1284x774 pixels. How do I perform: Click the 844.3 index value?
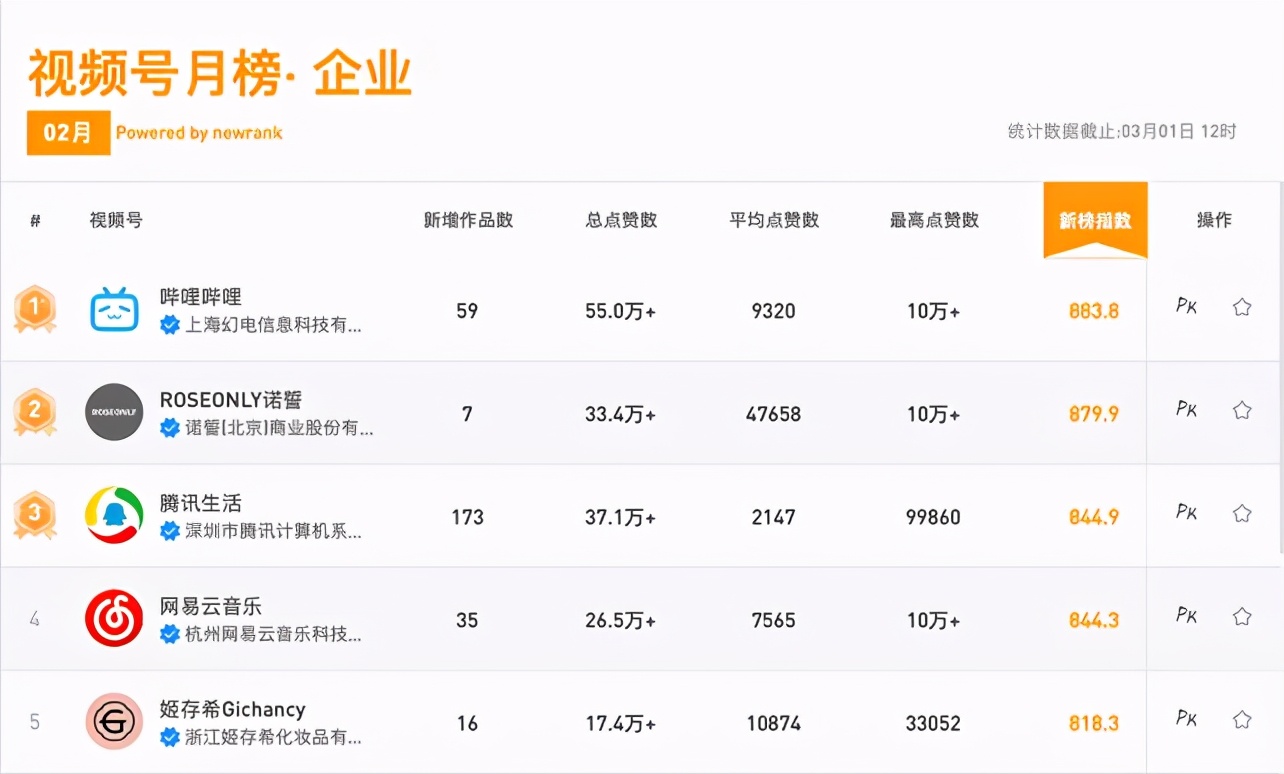(x=1094, y=620)
